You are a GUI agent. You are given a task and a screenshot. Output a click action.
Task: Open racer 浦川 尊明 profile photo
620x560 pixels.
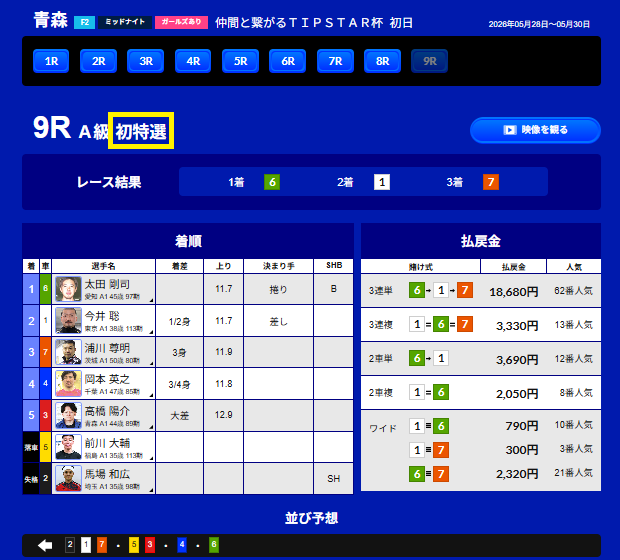68,352
